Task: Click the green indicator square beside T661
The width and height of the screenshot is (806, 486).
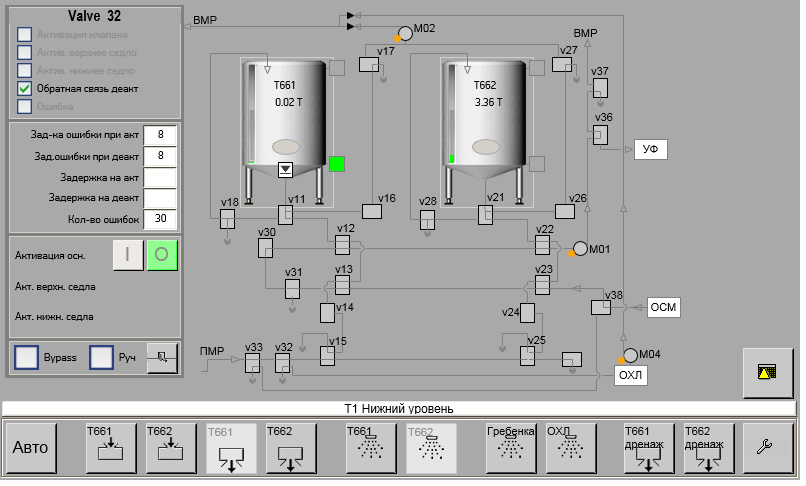Action: pos(337,164)
